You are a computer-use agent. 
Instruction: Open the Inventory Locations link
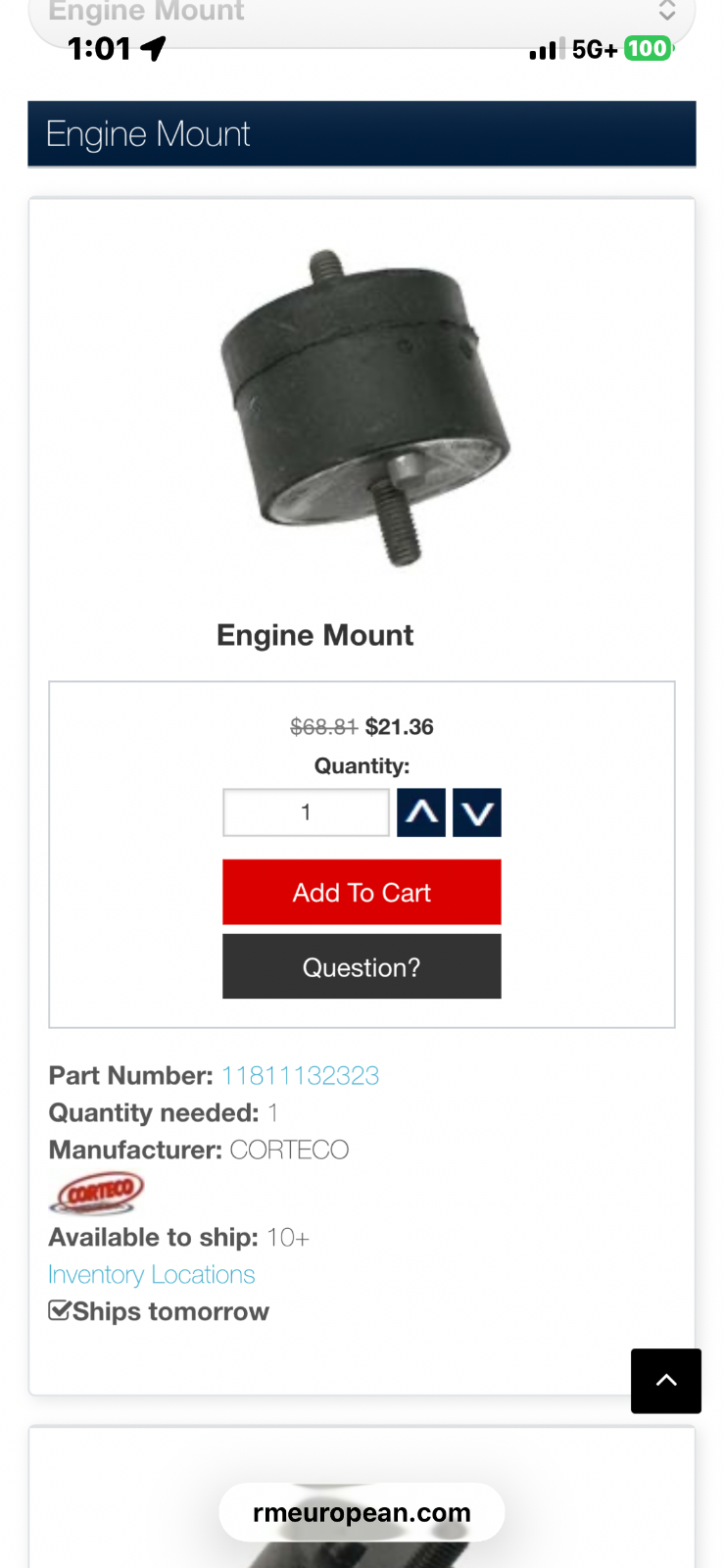[x=152, y=1274]
